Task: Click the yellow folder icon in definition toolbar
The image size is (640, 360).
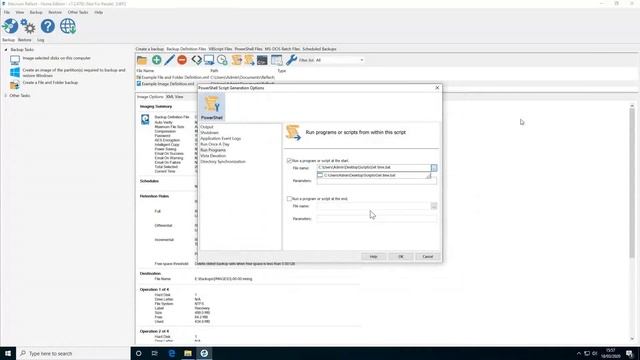Action: point(142,60)
